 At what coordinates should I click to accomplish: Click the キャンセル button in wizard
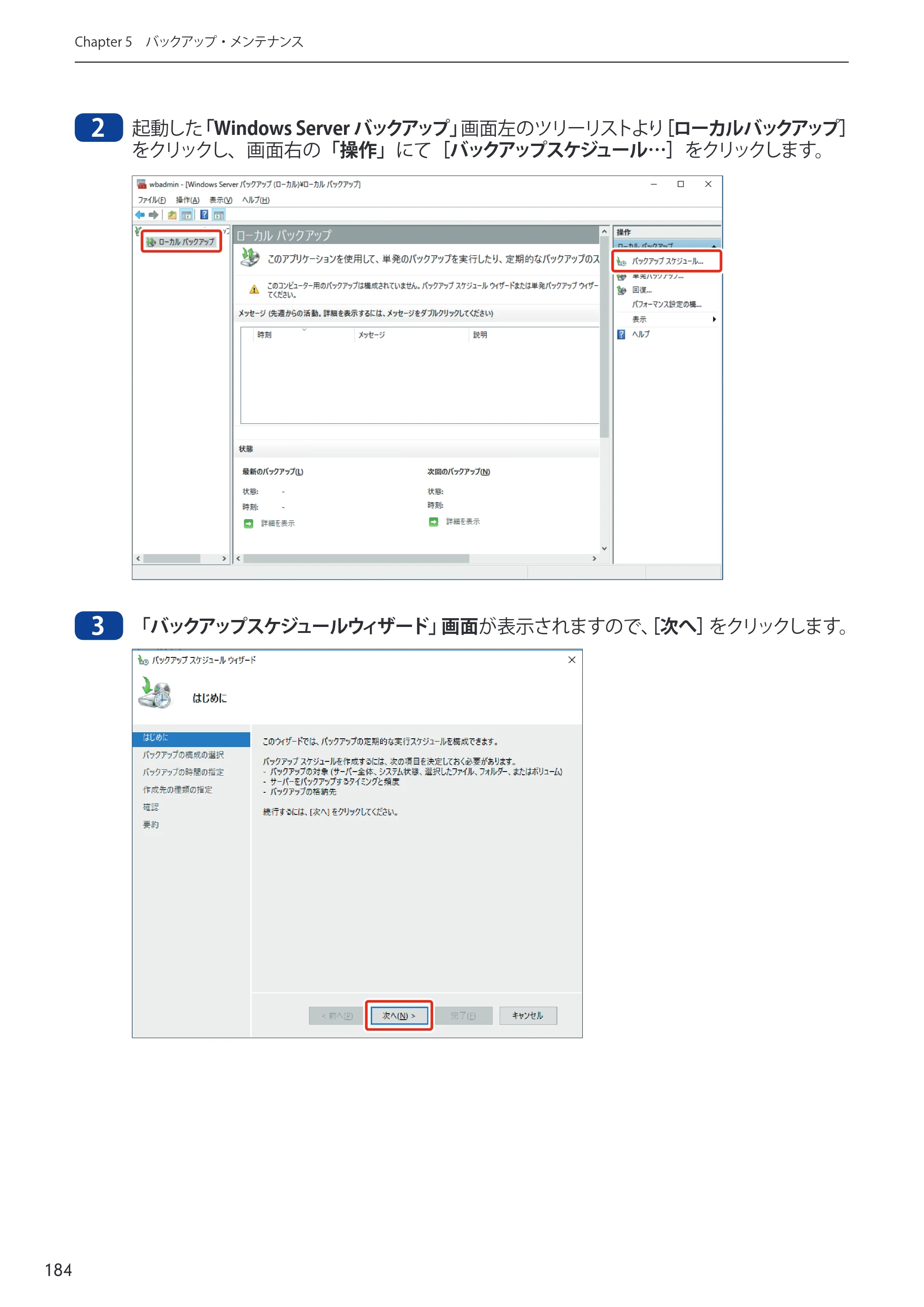(528, 1015)
